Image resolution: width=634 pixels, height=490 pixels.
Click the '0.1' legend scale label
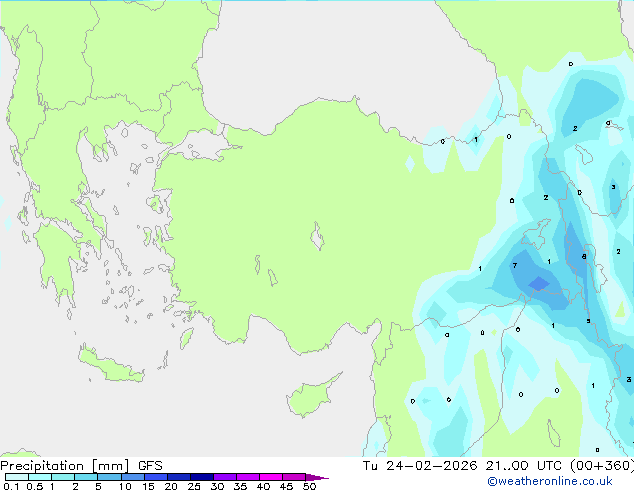(x=11, y=486)
